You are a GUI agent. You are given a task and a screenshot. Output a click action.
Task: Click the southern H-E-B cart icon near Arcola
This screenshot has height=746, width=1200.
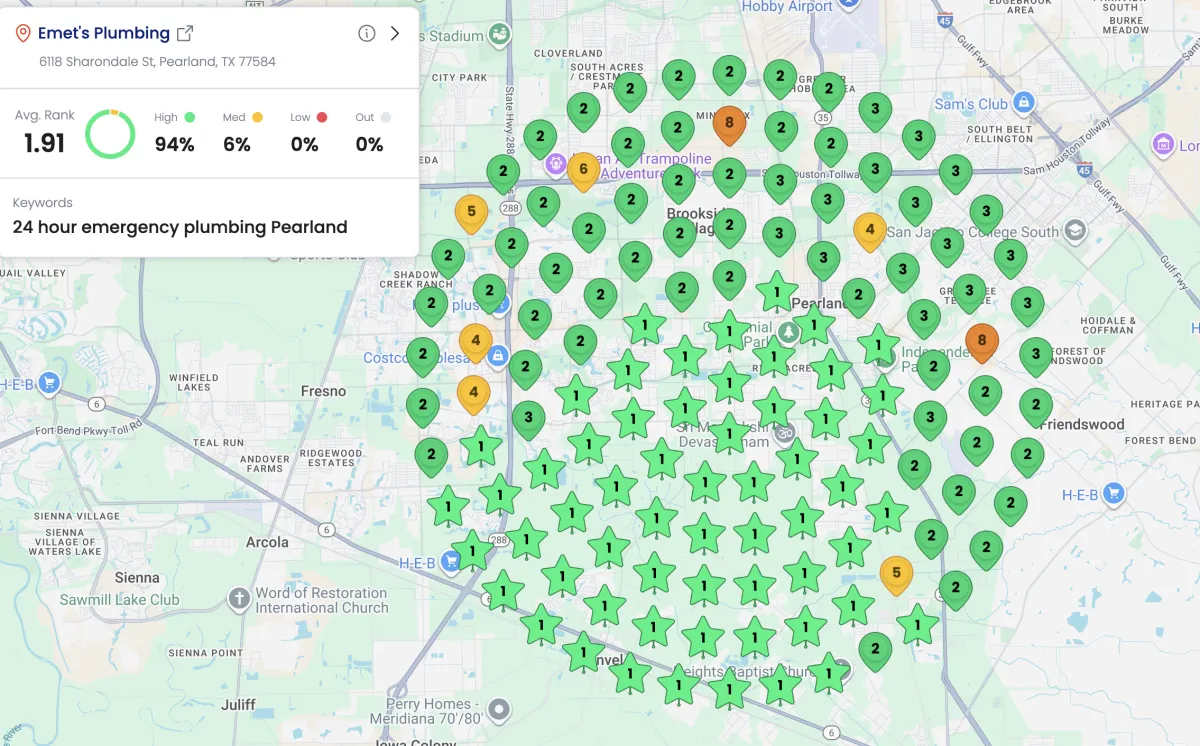[451, 562]
